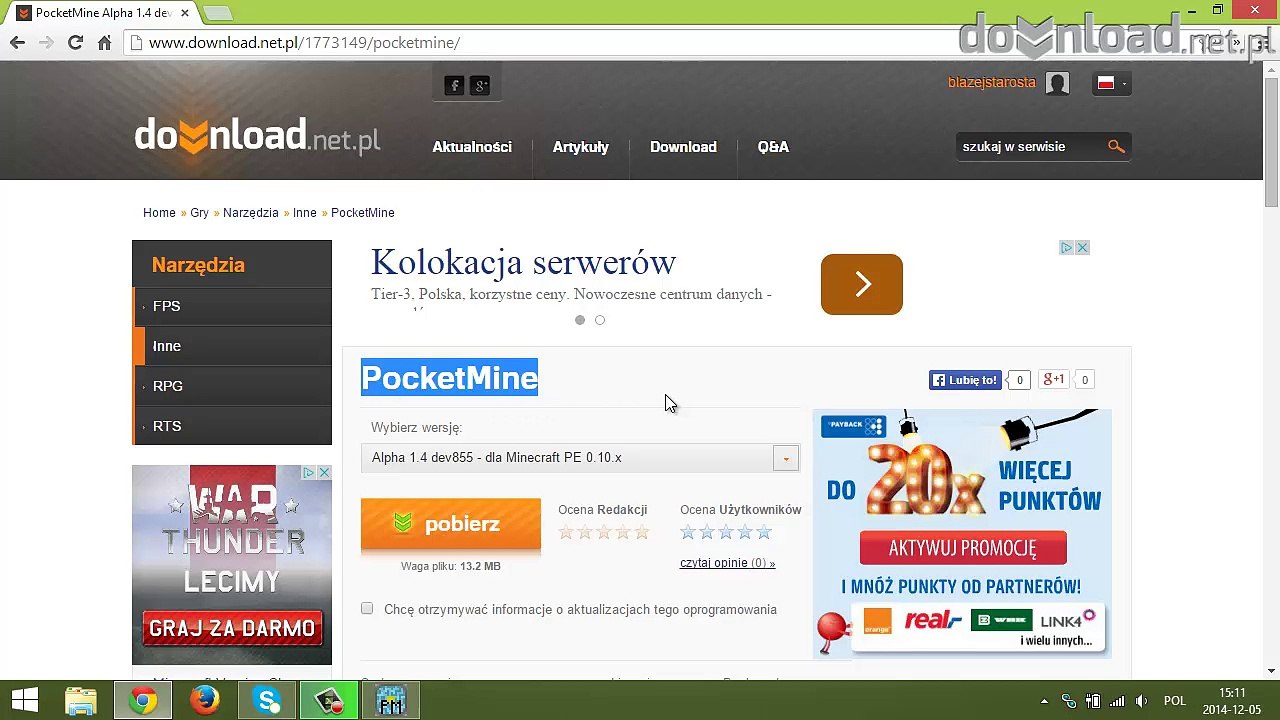Click the Google +1 button

tap(1053, 380)
